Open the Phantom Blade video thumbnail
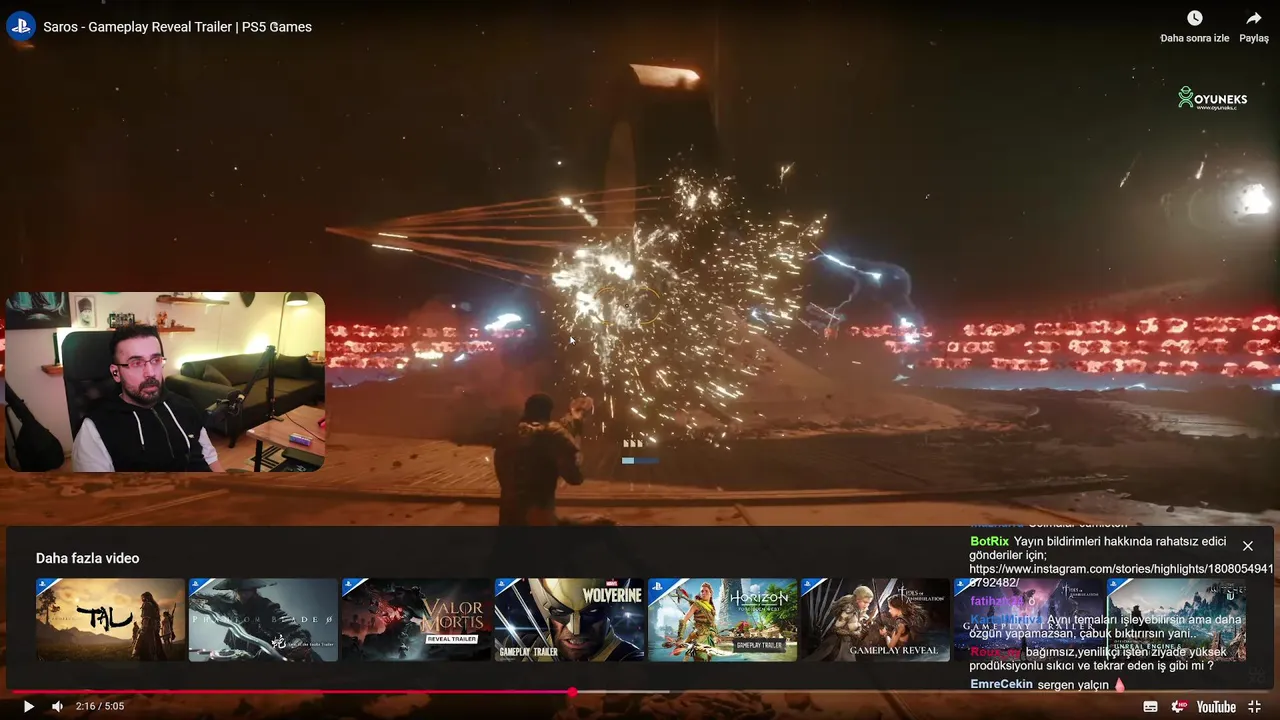The height and width of the screenshot is (720, 1280). (263, 619)
